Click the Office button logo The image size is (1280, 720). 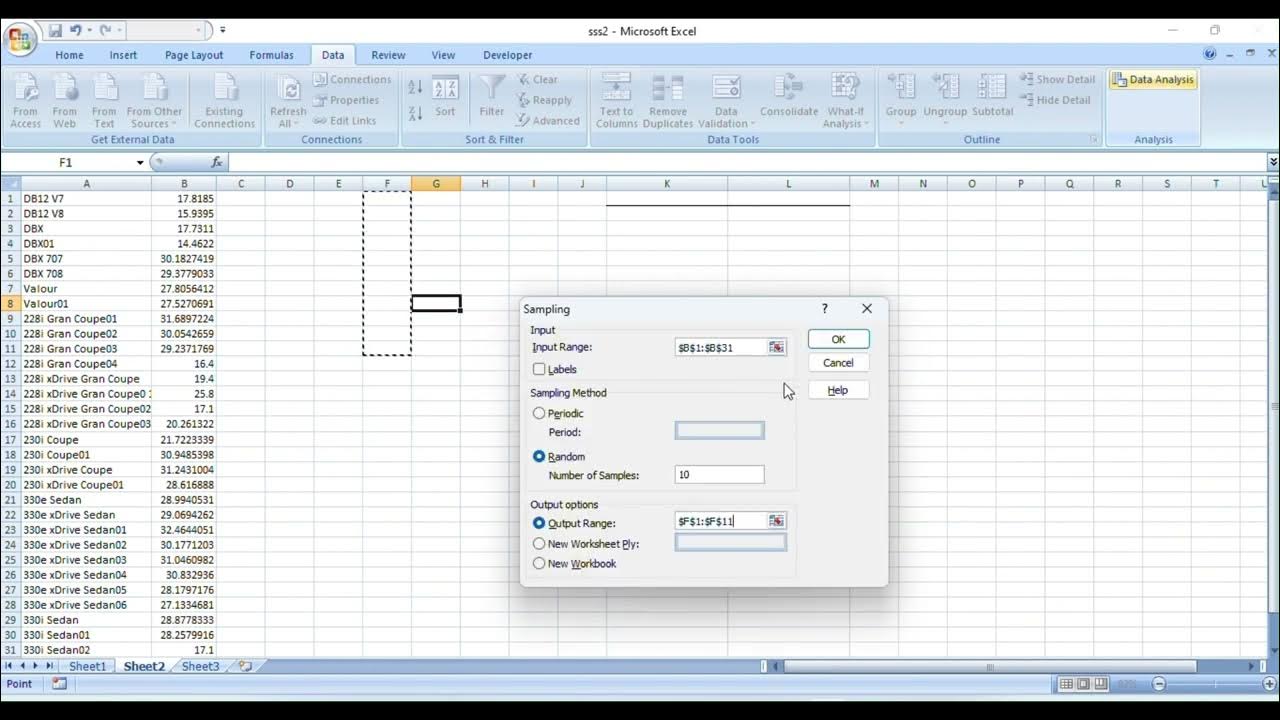[19, 40]
